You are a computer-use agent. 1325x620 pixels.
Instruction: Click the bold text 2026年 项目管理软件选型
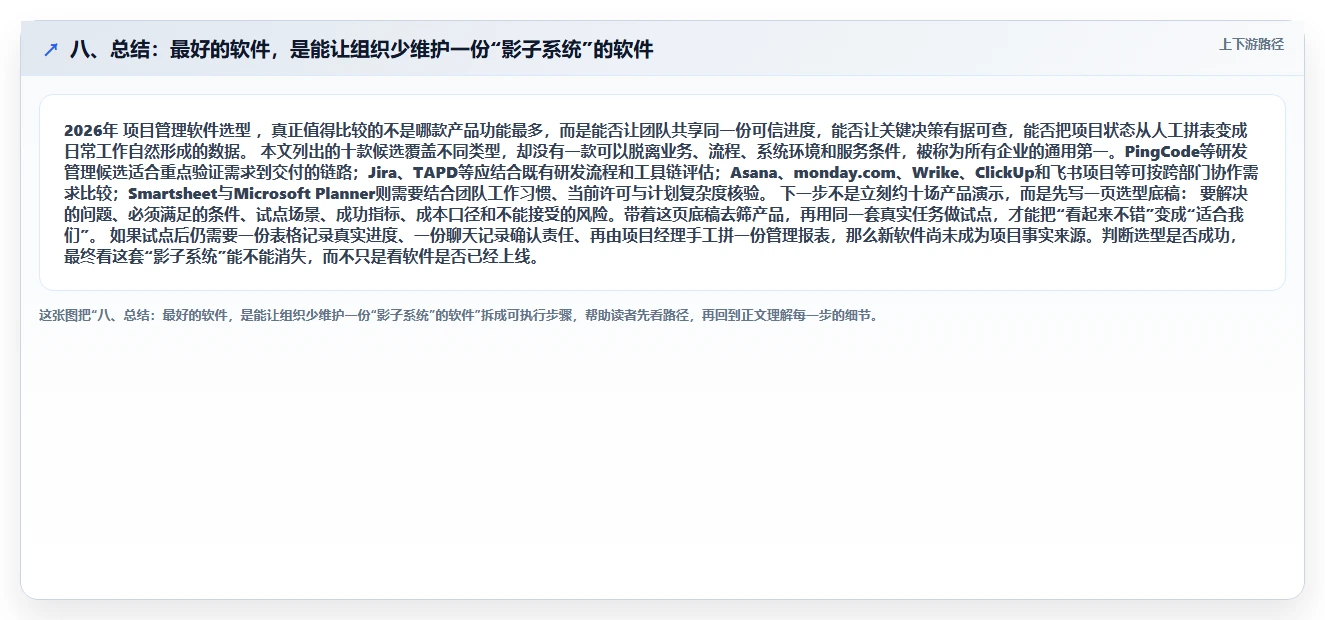click(x=158, y=130)
